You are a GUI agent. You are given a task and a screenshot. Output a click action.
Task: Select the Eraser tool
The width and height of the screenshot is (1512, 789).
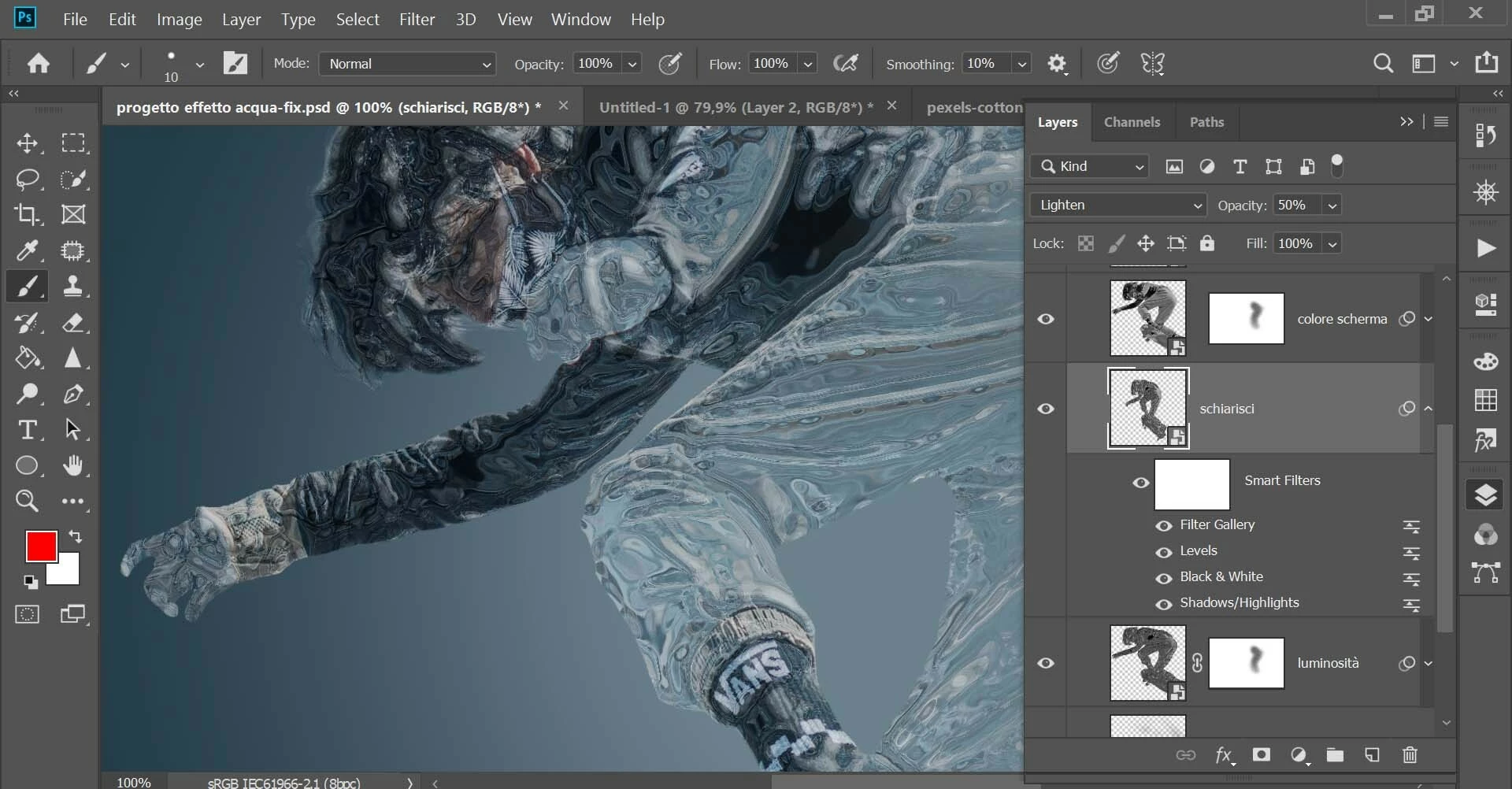[x=73, y=323]
